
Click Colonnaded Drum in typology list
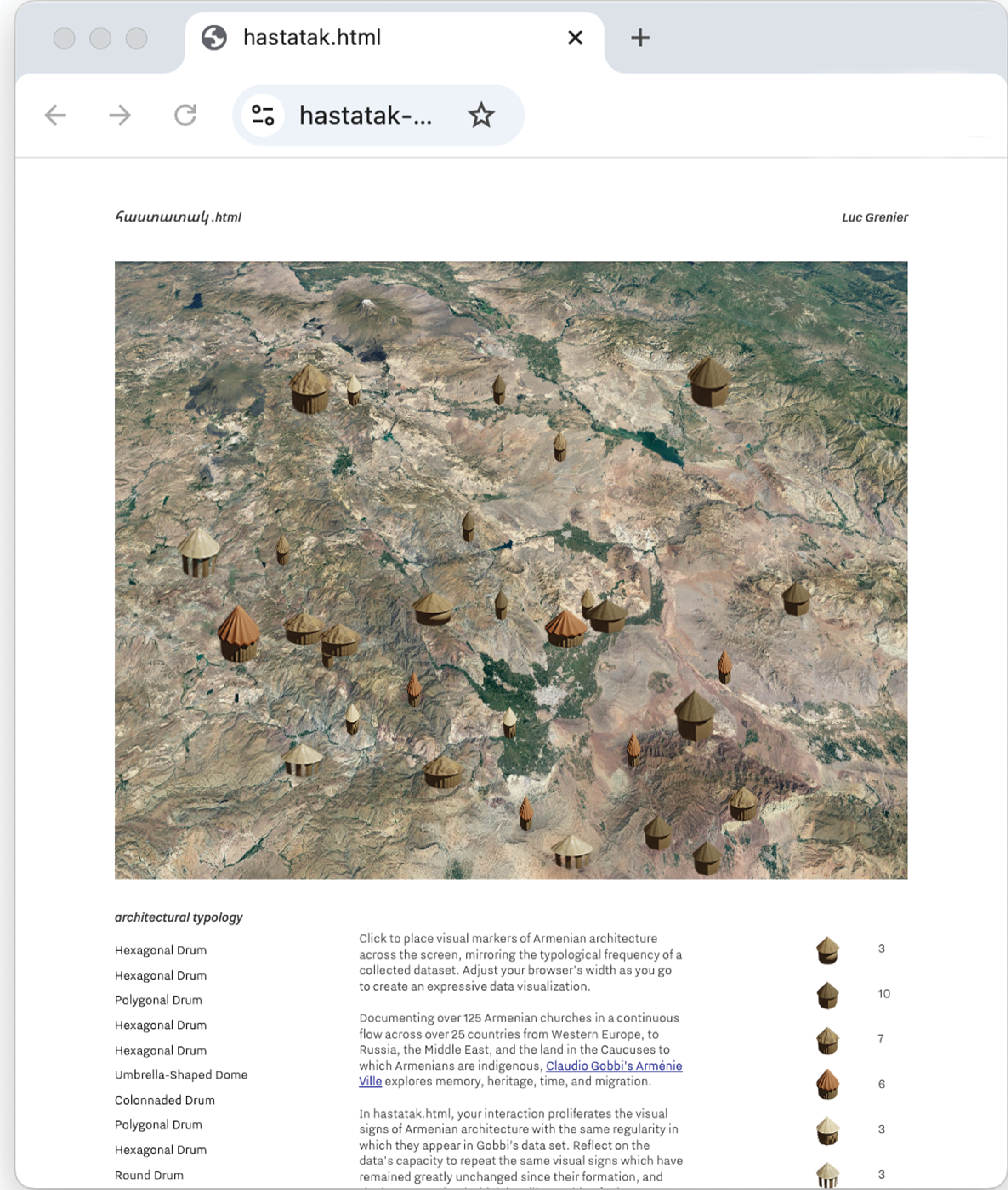pyautogui.click(x=165, y=1100)
